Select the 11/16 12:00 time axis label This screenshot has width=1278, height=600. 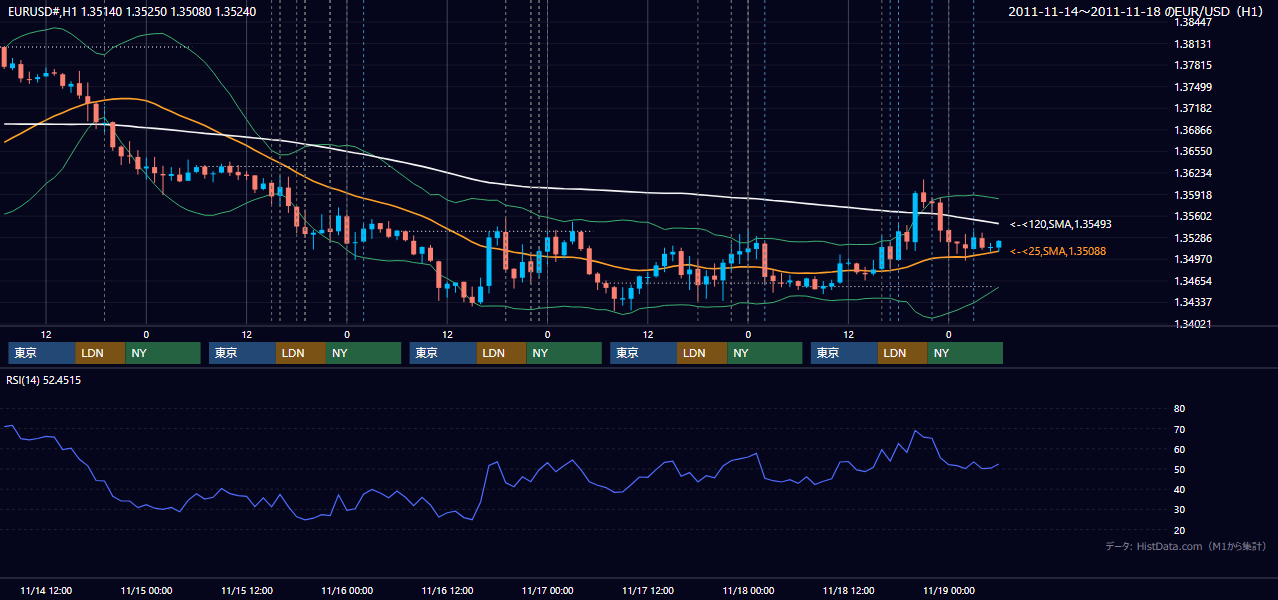(447, 590)
